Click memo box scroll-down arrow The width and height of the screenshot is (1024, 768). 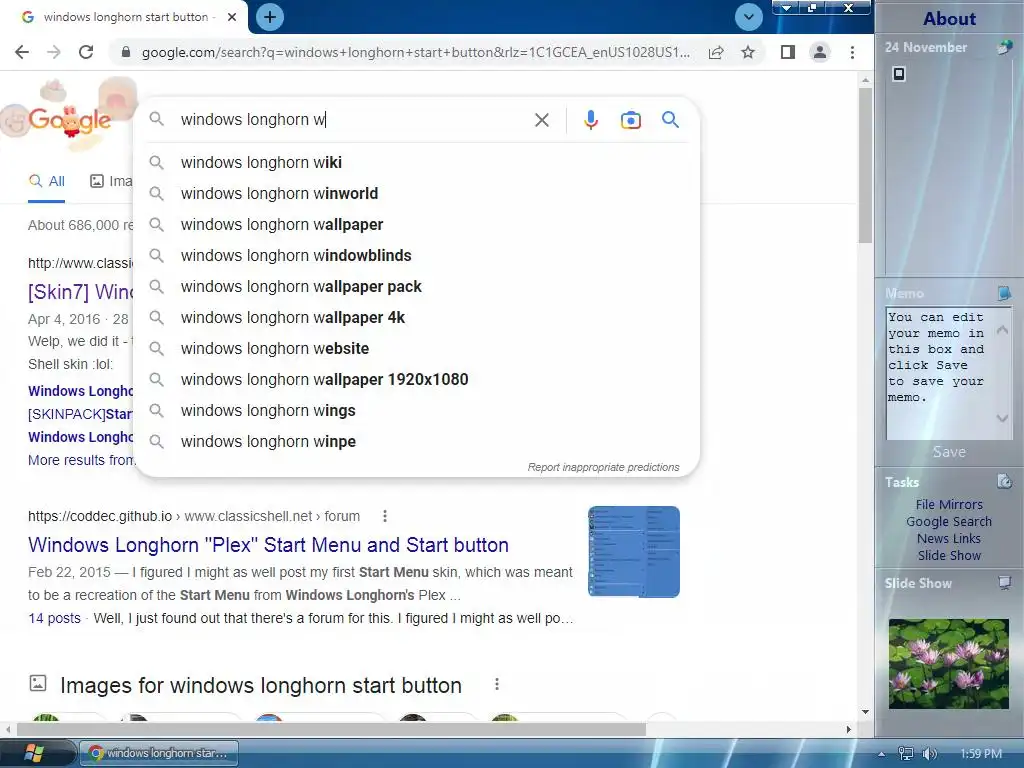coord(1002,418)
